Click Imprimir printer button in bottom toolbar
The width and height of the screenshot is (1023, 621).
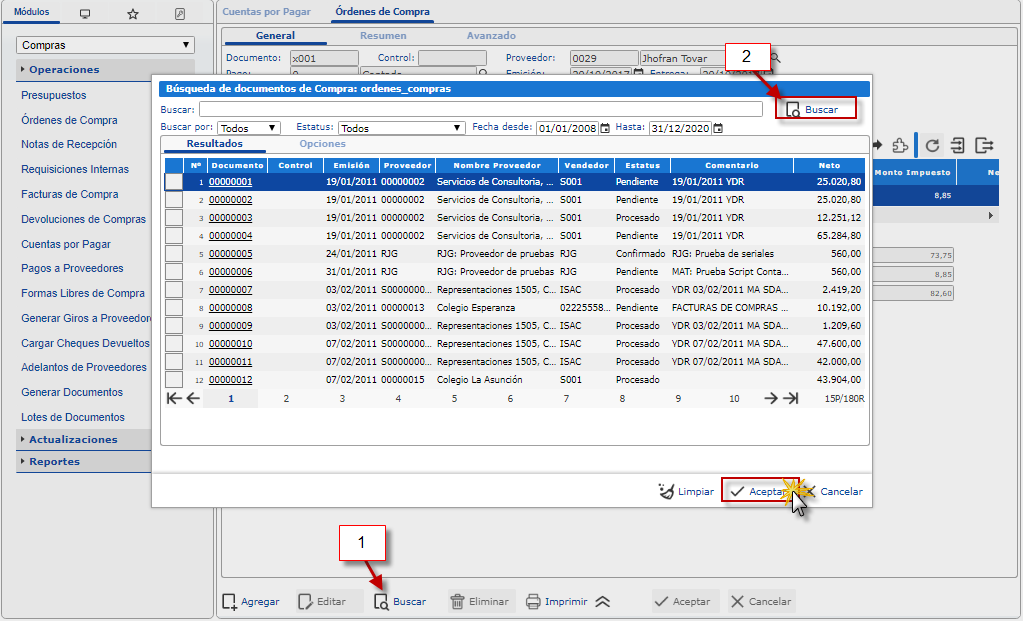point(557,602)
